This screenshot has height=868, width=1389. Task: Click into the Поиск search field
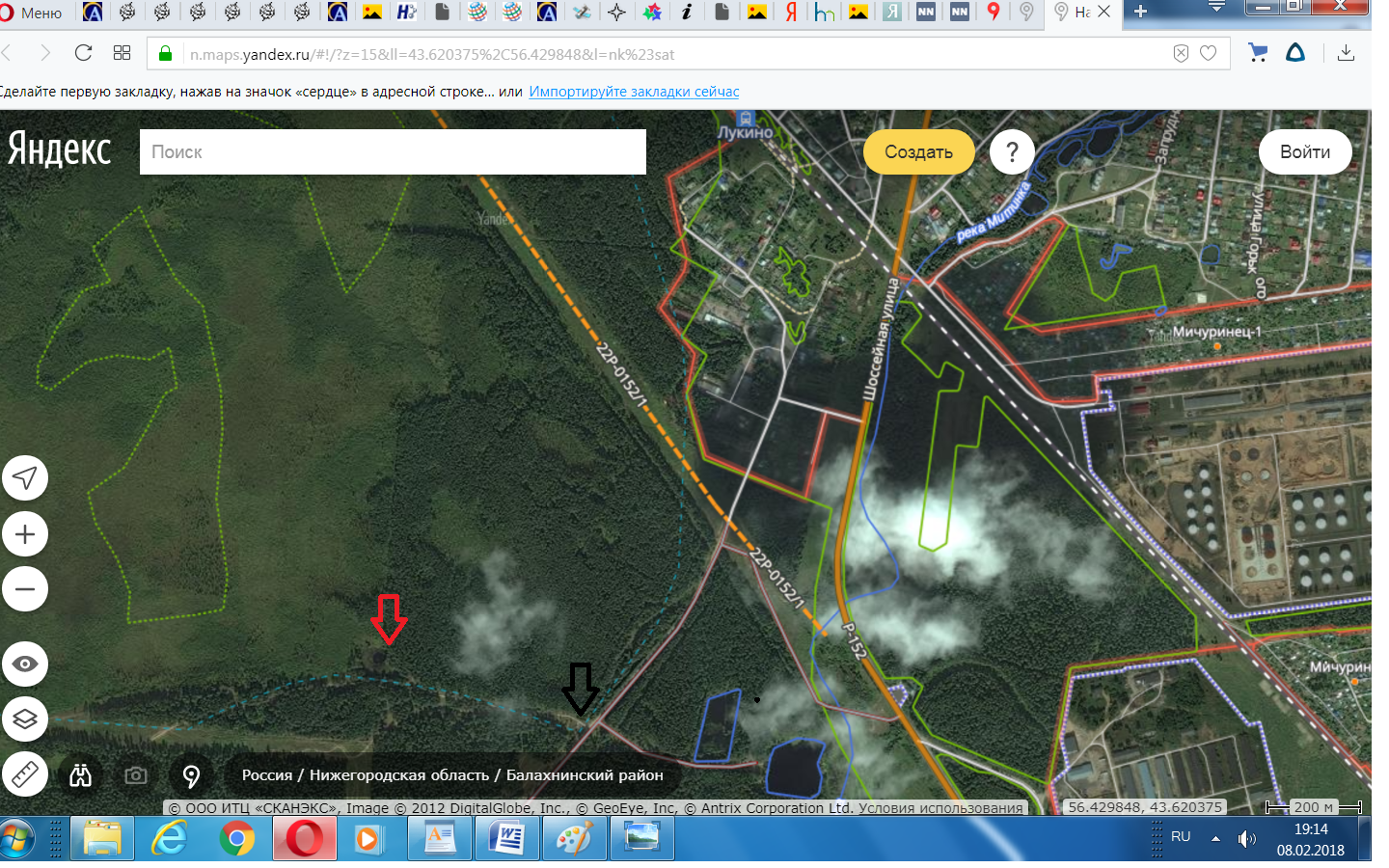(x=393, y=152)
